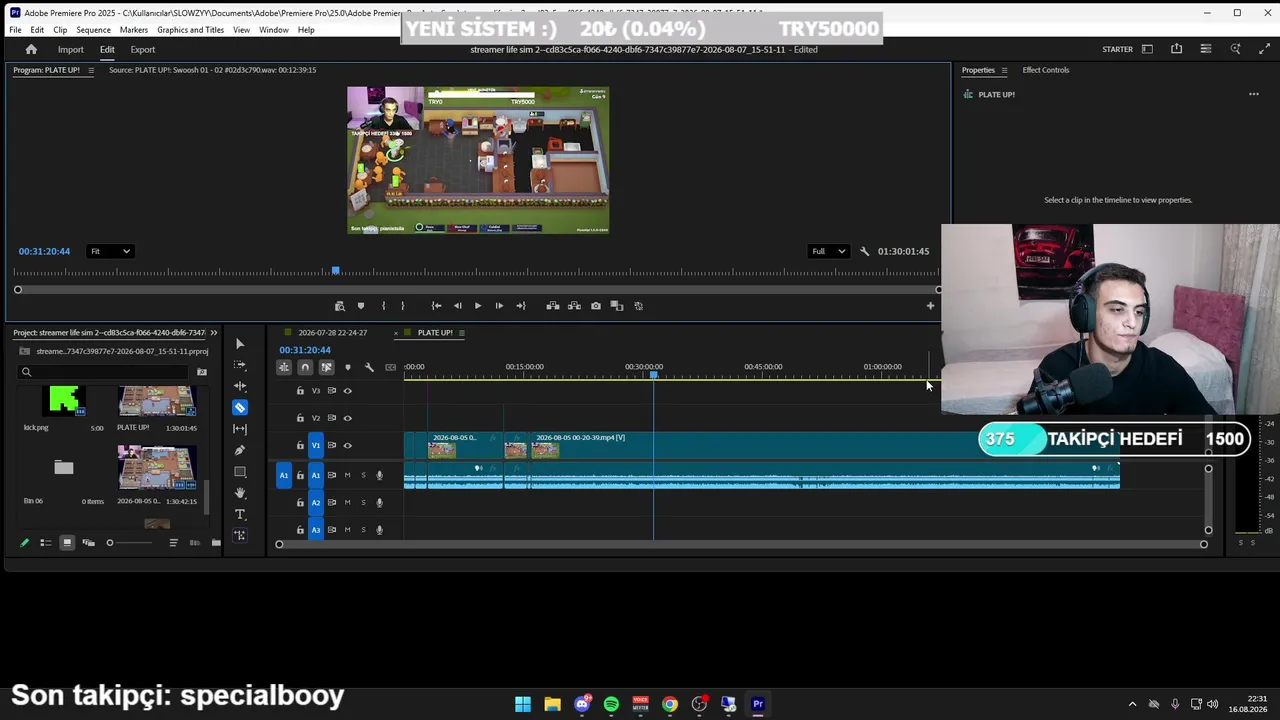Expand Project panel overflow chevrons
The width and height of the screenshot is (1280, 720).
point(213,333)
